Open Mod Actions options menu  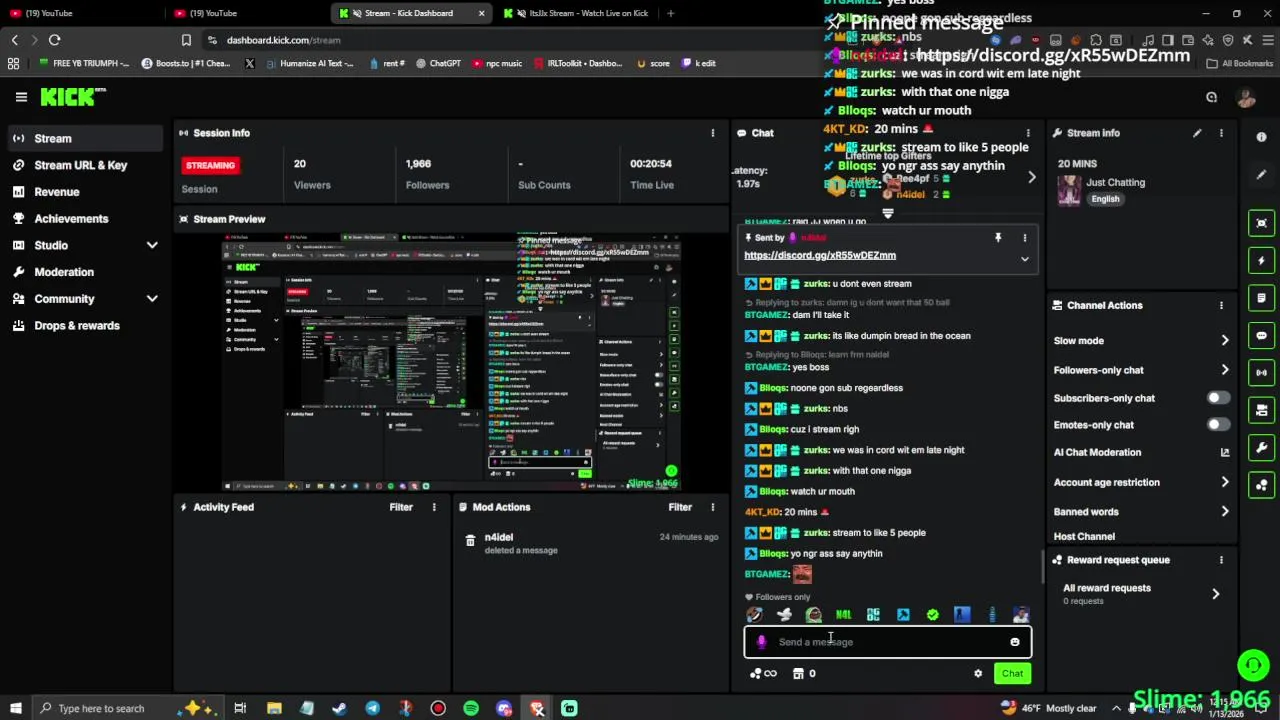click(713, 507)
